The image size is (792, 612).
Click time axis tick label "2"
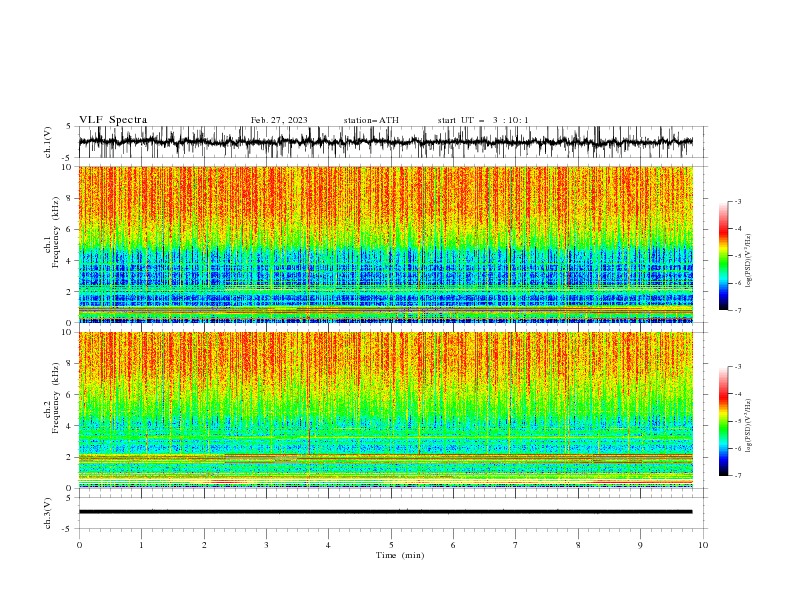pyautogui.click(x=204, y=545)
